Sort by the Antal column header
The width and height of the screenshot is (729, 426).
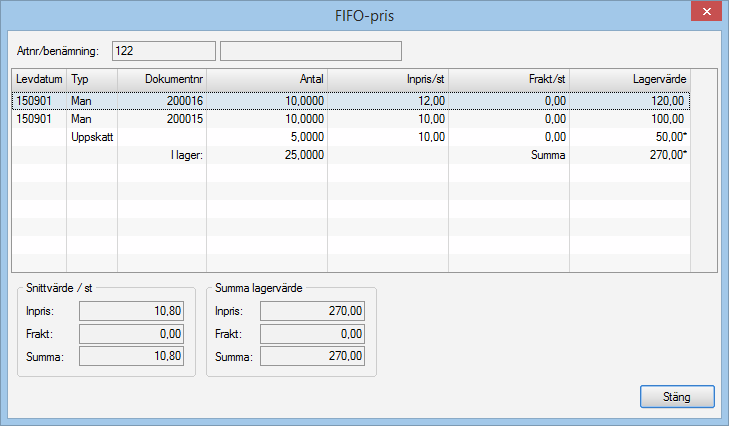[267, 78]
